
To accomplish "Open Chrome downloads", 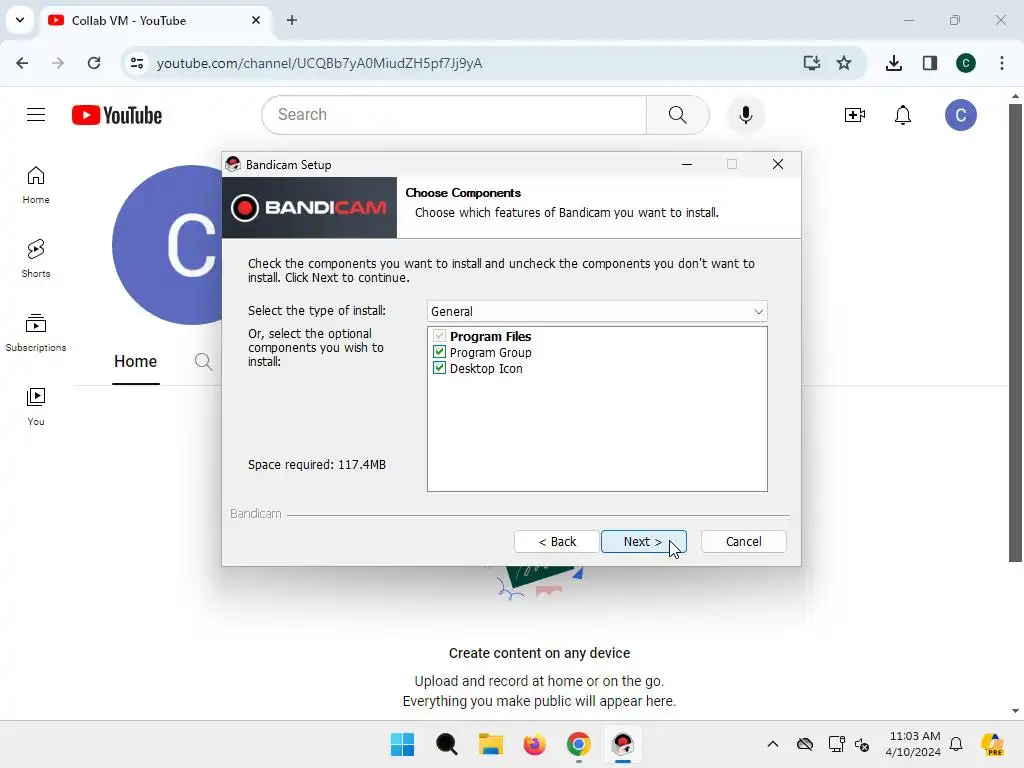I will [893, 63].
